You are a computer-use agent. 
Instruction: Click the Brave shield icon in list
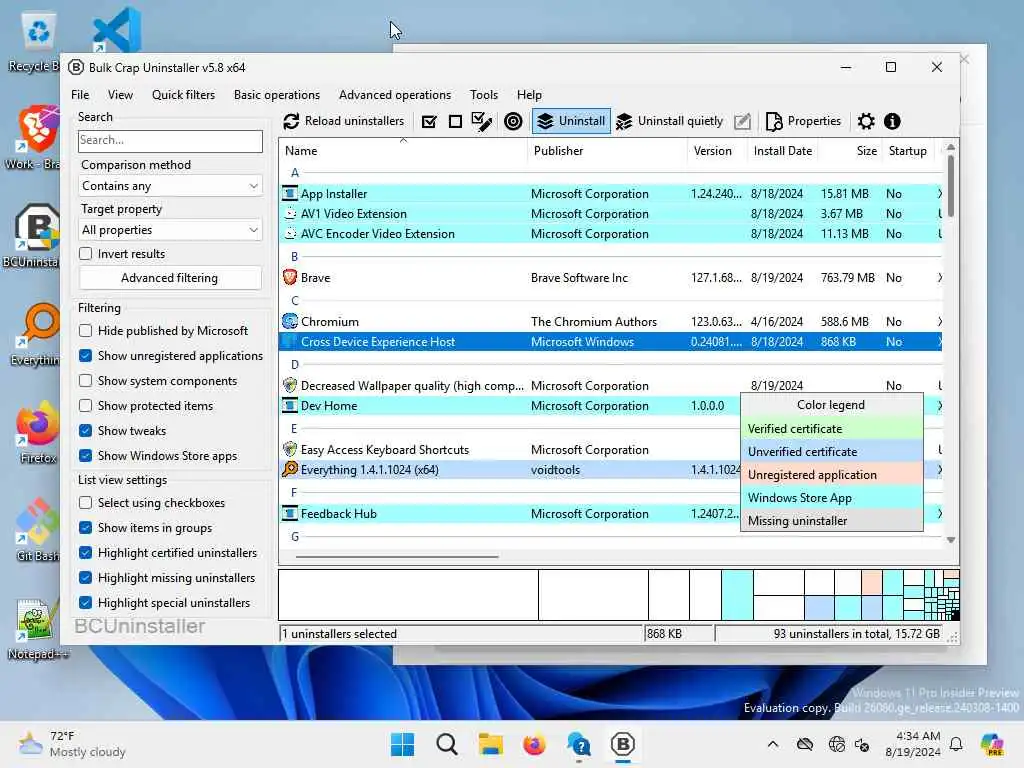290,278
